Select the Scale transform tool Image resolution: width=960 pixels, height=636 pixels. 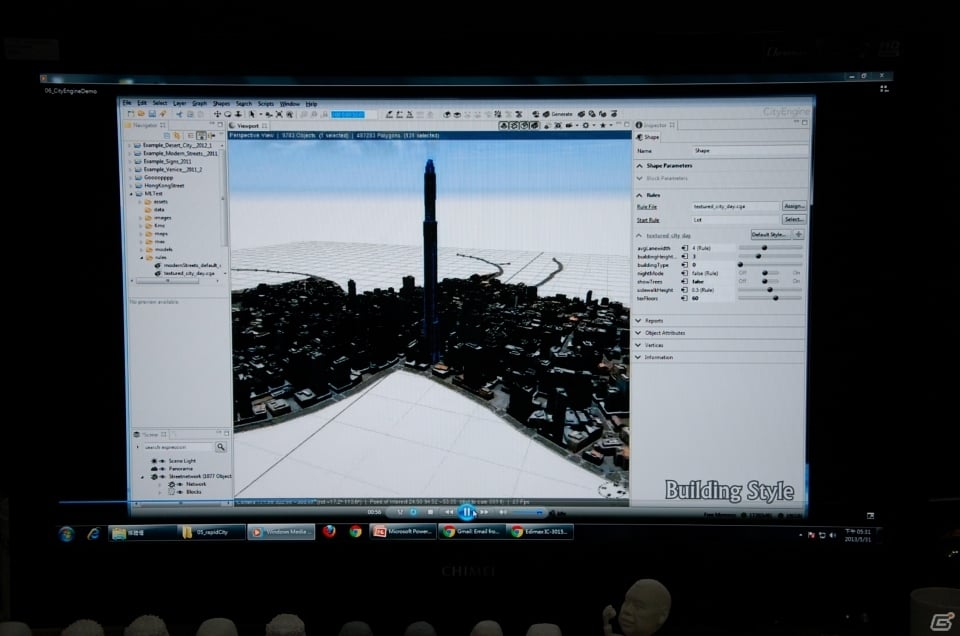[238, 114]
